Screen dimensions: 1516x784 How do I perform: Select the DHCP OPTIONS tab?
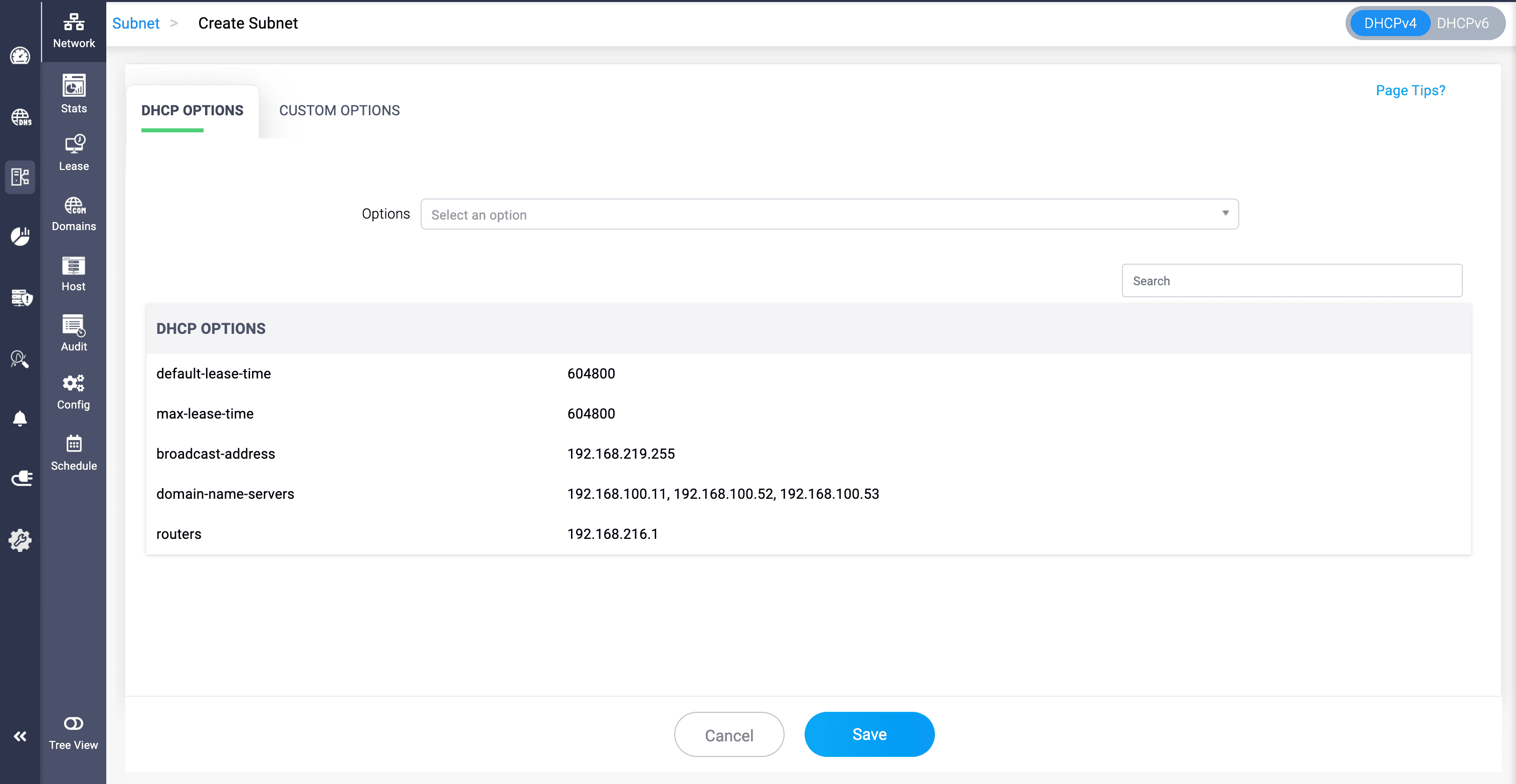pyautogui.click(x=192, y=111)
